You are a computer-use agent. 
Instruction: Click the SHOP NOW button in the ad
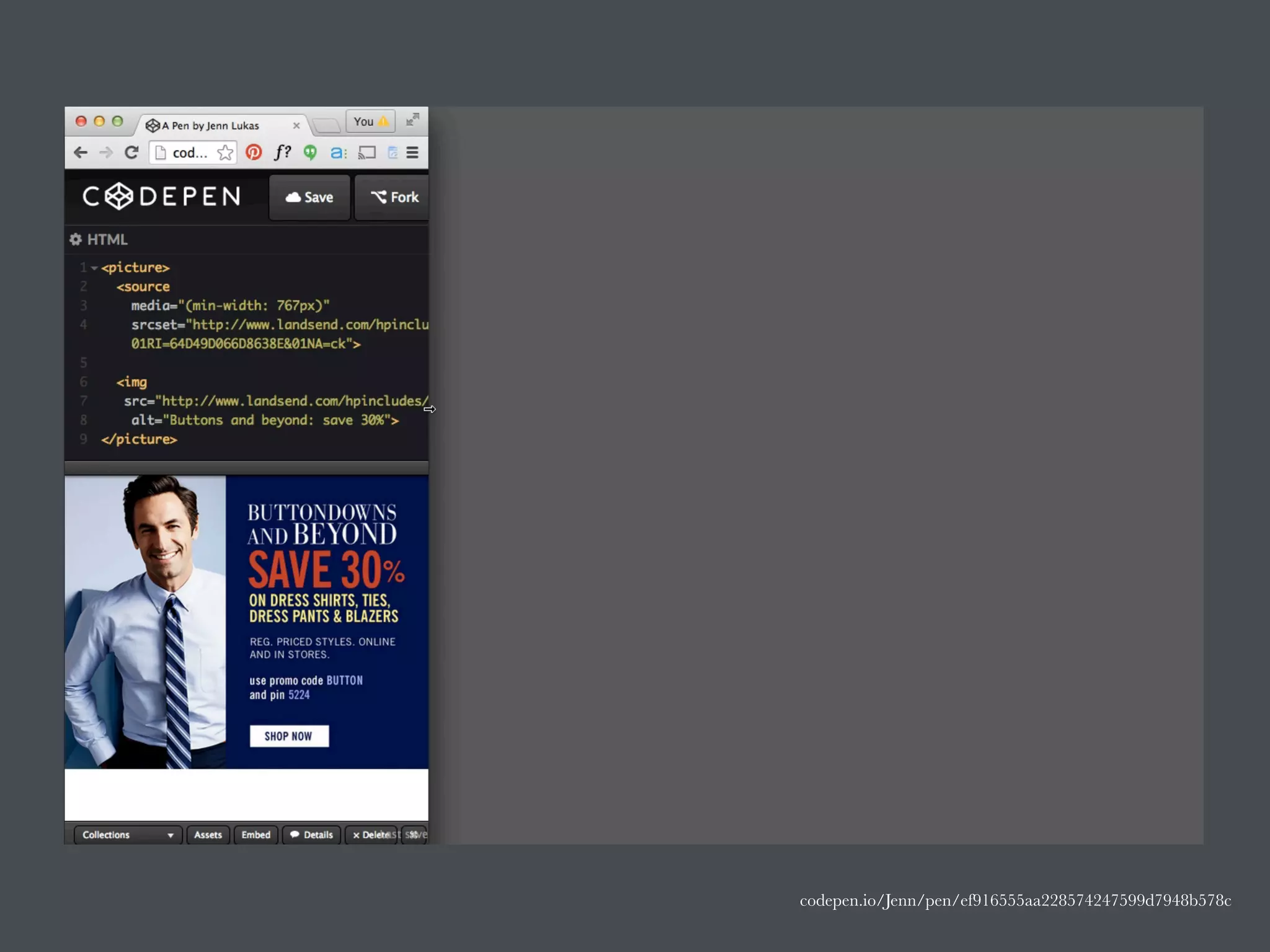[289, 736]
